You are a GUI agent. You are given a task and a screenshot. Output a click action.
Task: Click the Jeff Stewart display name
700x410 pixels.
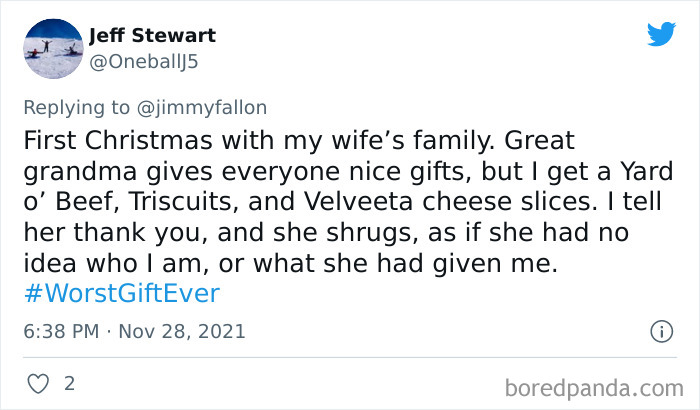pos(152,36)
